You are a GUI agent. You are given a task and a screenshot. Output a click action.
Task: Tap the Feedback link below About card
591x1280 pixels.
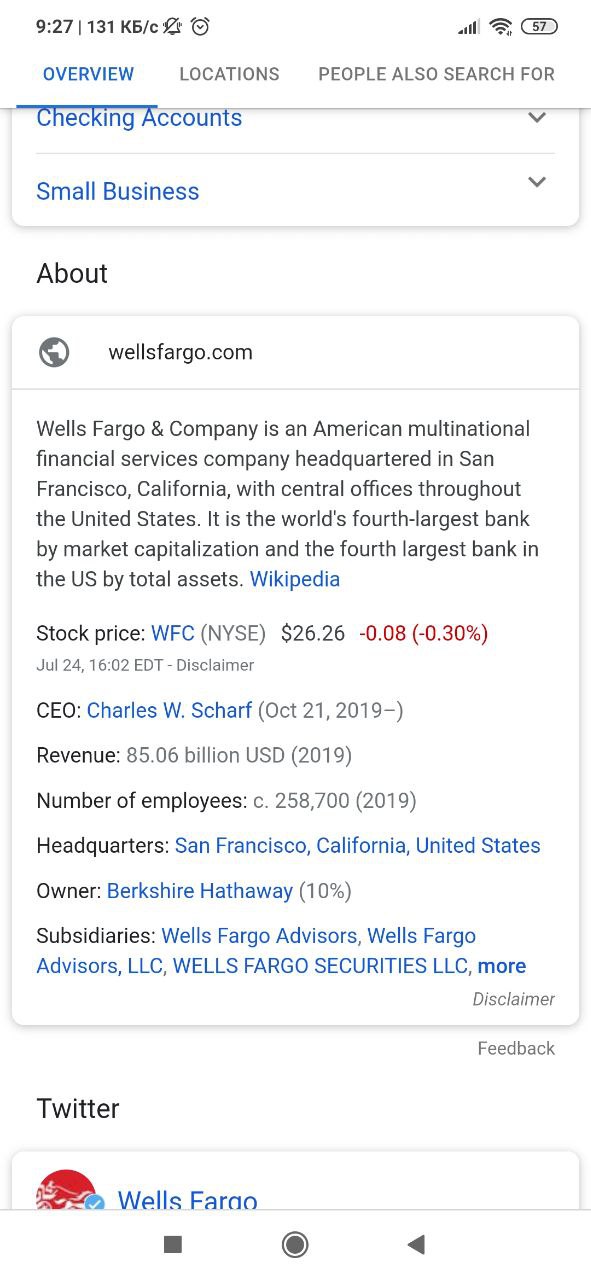tap(516, 1048)
